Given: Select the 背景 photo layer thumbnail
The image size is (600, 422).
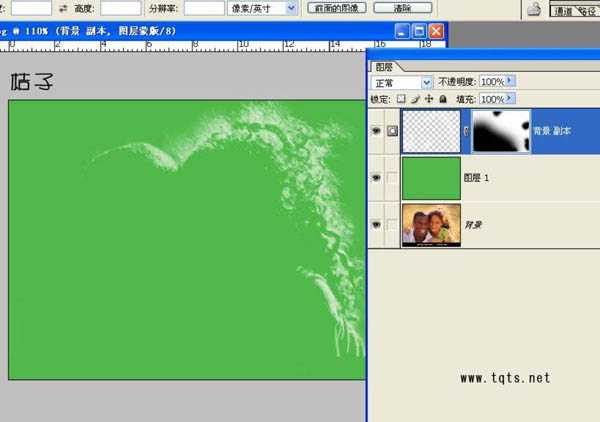Looking at the screenshot, I should point(432,225).
